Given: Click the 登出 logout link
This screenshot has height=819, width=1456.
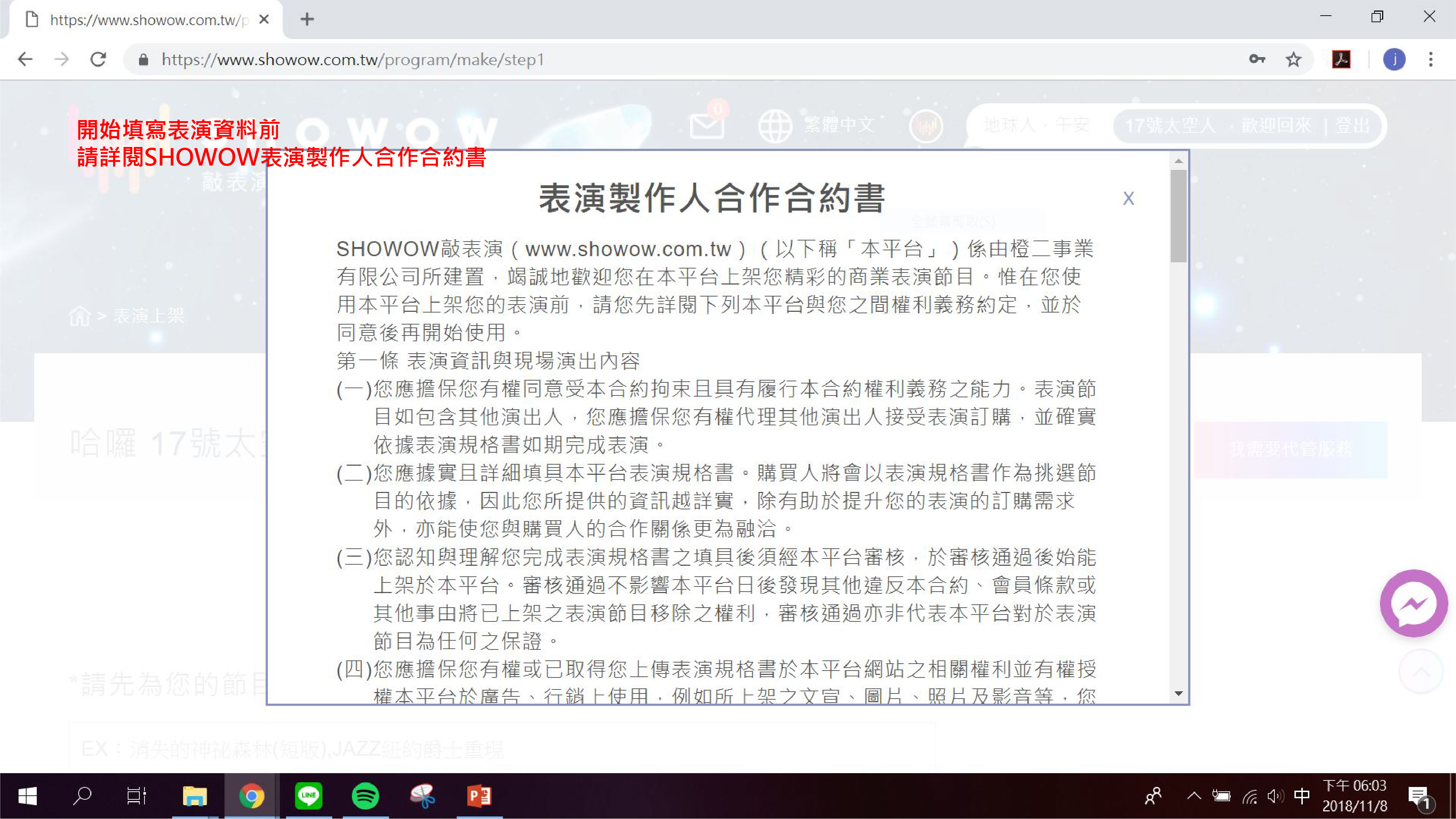Looking at the screenshot, I should [1353, 125].
